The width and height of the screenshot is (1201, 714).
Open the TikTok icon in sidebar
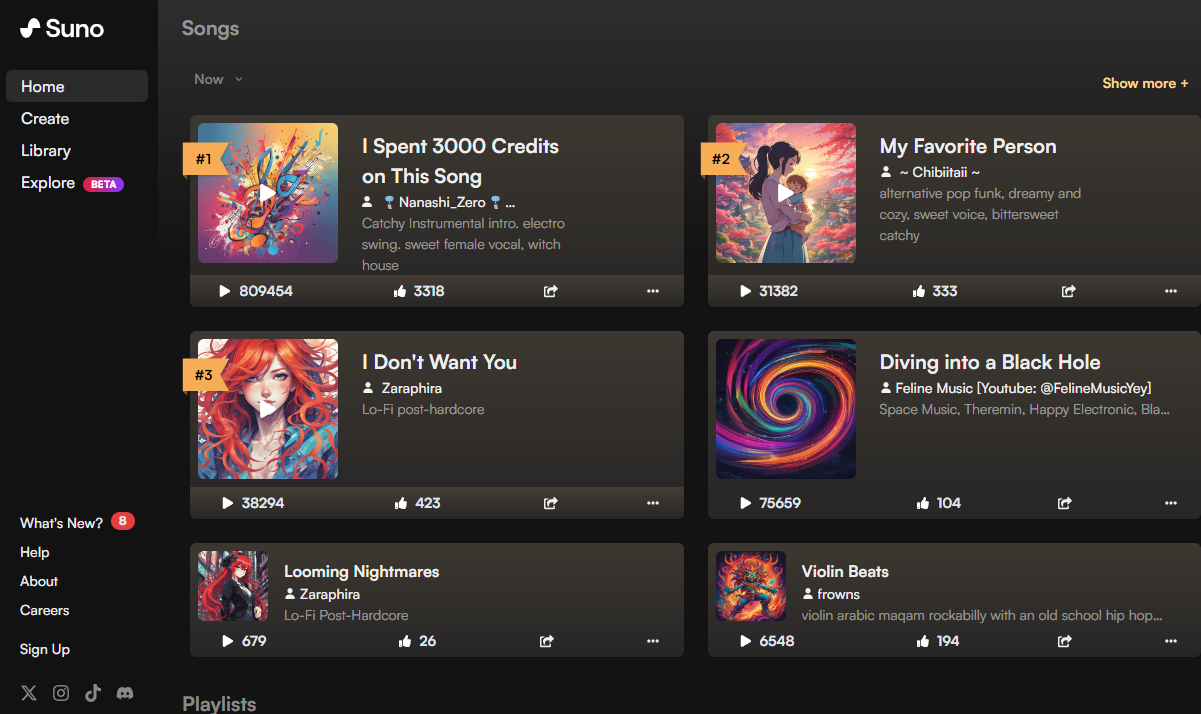click(x=93, y=693)
